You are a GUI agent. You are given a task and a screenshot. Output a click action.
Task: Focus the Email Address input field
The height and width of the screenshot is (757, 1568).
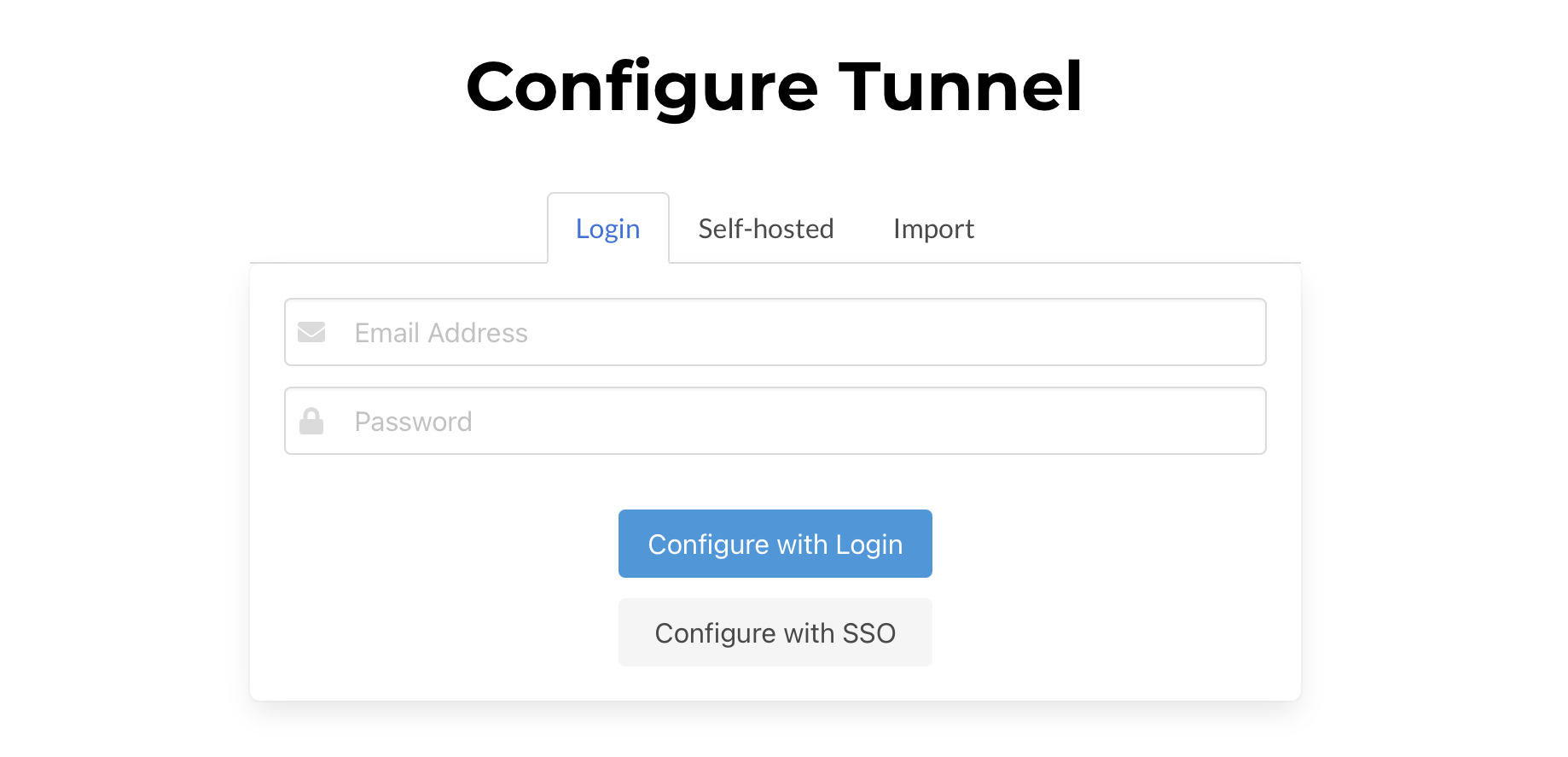pos(775,332)
